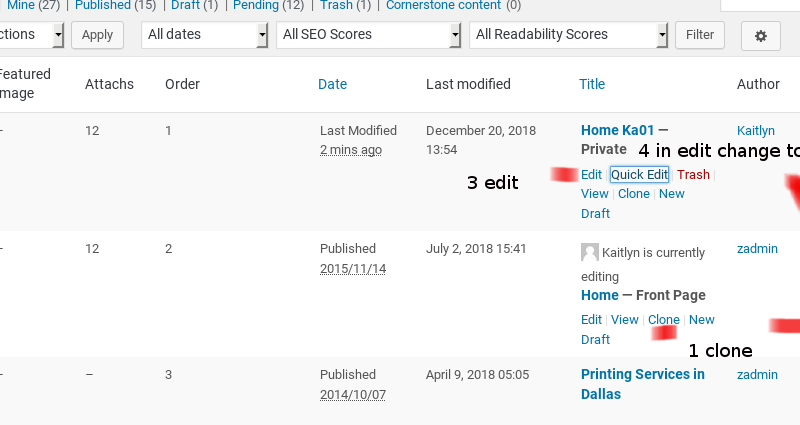Filter by author Kaitlyn
This screenshot has width=800, height=425.
point(755,130)
